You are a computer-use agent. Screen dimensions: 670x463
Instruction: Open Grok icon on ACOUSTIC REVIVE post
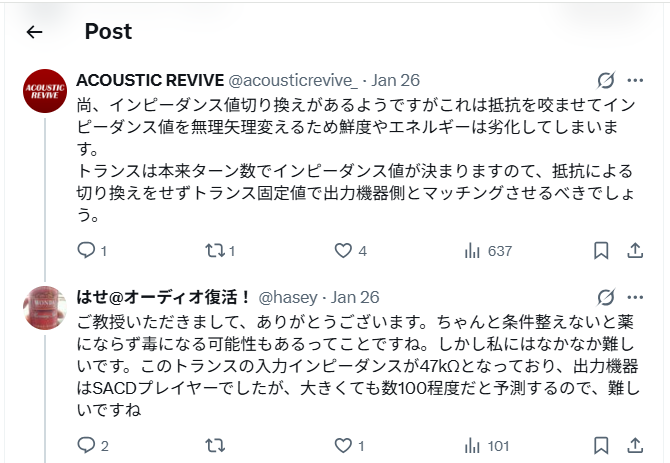(605, 81)
